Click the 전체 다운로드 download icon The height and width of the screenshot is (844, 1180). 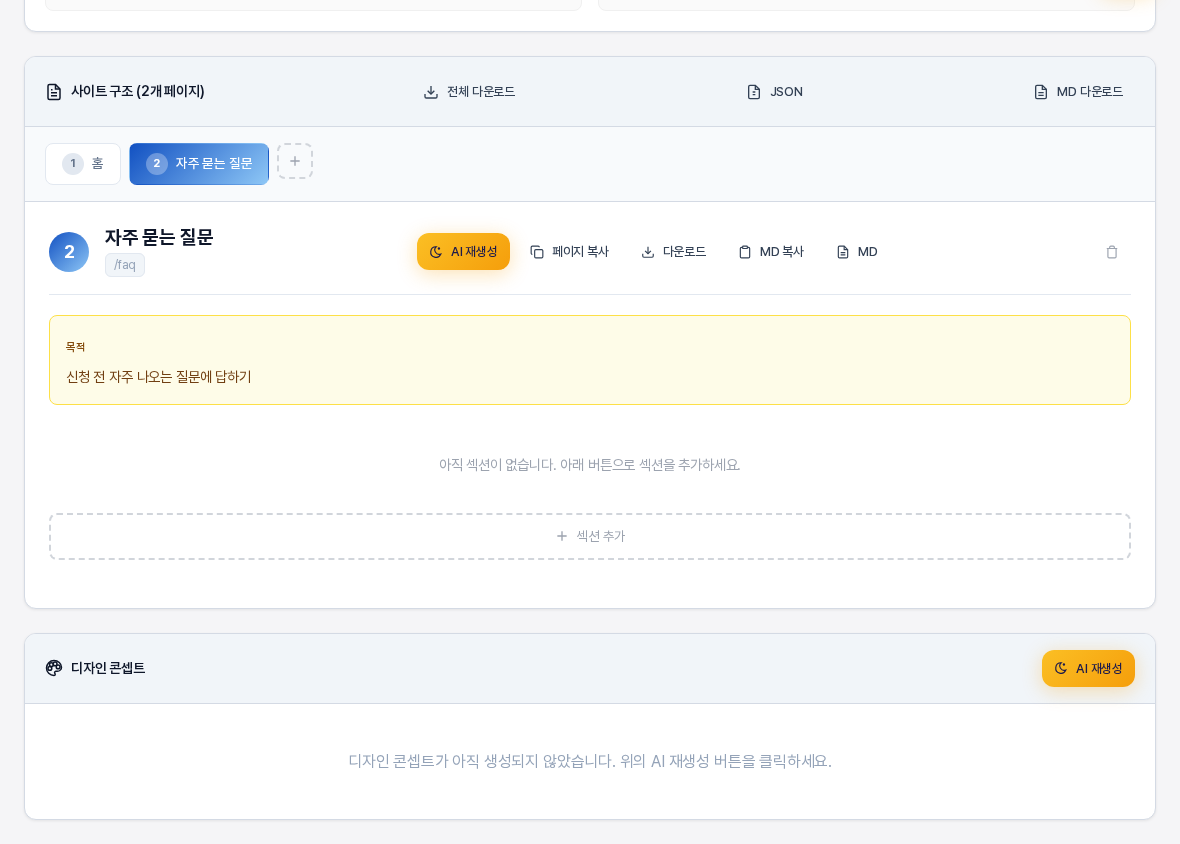tap(430, 92)
